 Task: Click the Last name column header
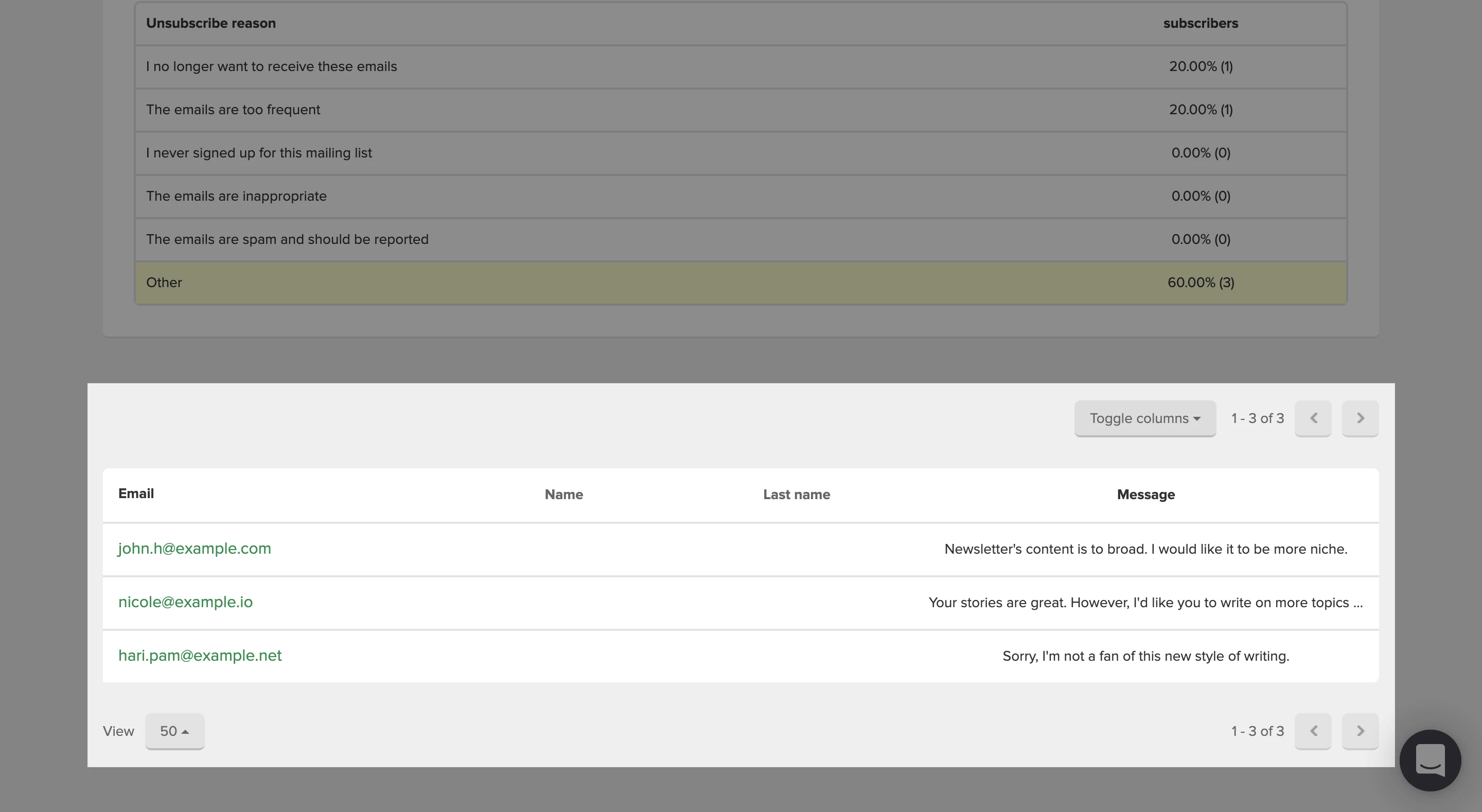[x=796, y=495]
